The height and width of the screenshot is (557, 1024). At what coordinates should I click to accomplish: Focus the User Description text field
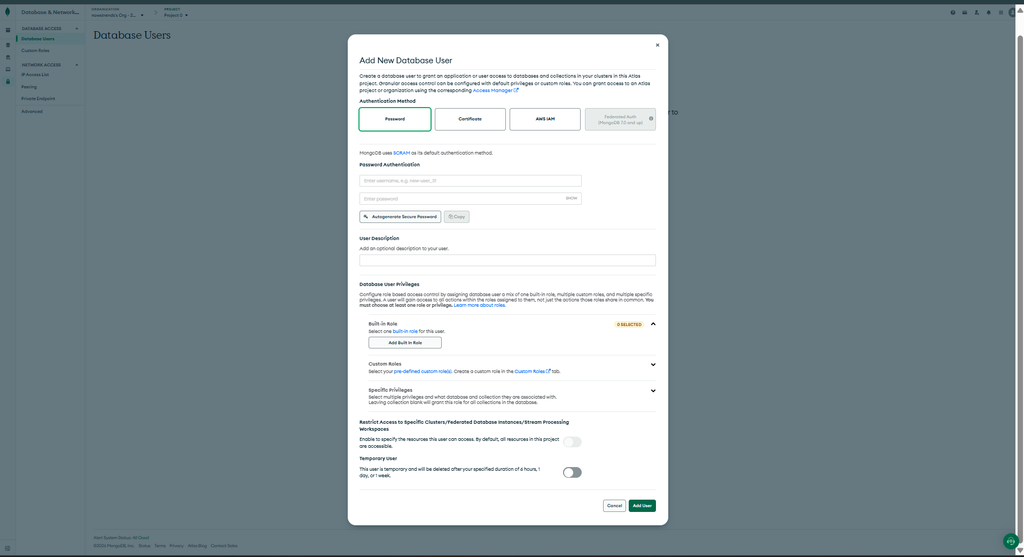tap(507, 261)
